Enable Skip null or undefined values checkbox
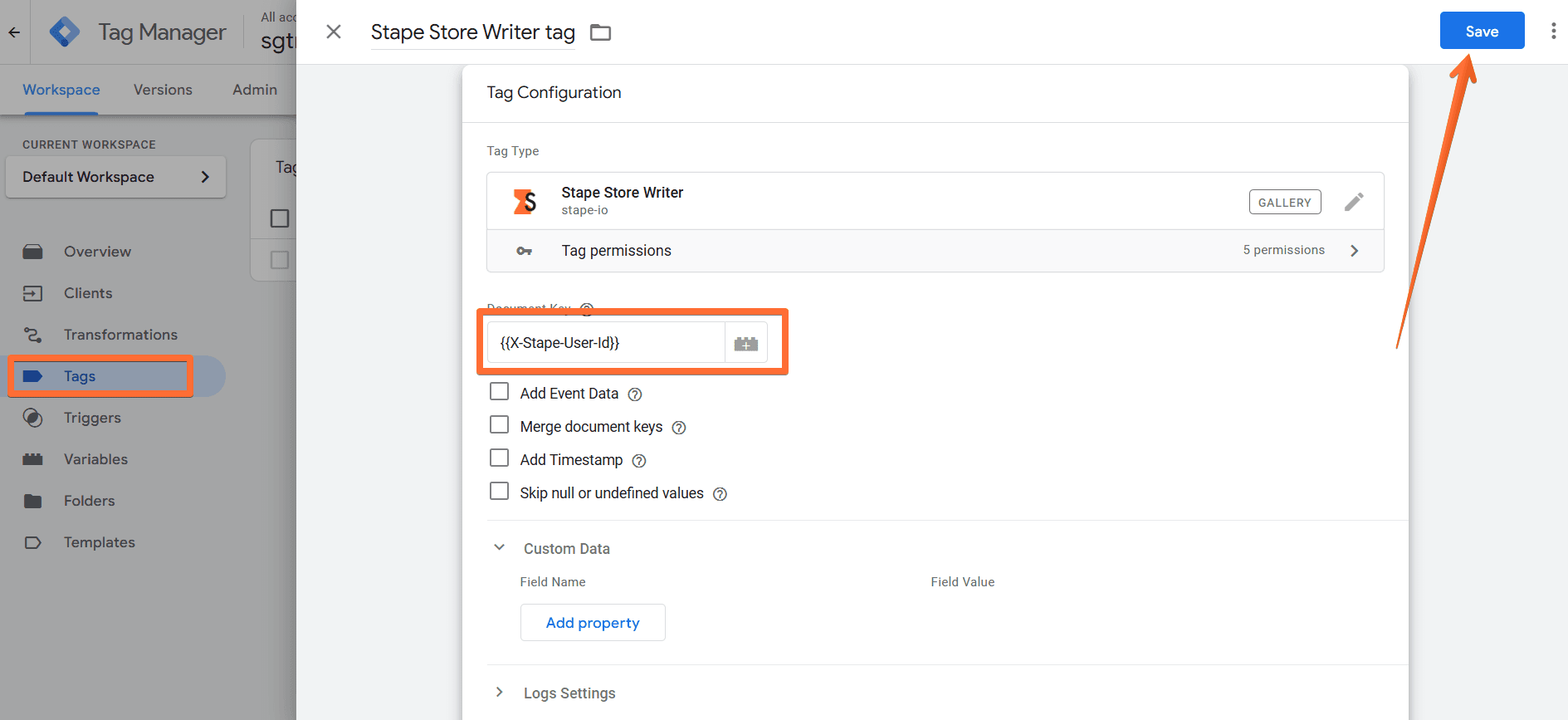1568x720 pixels. [x=499, y=491]
